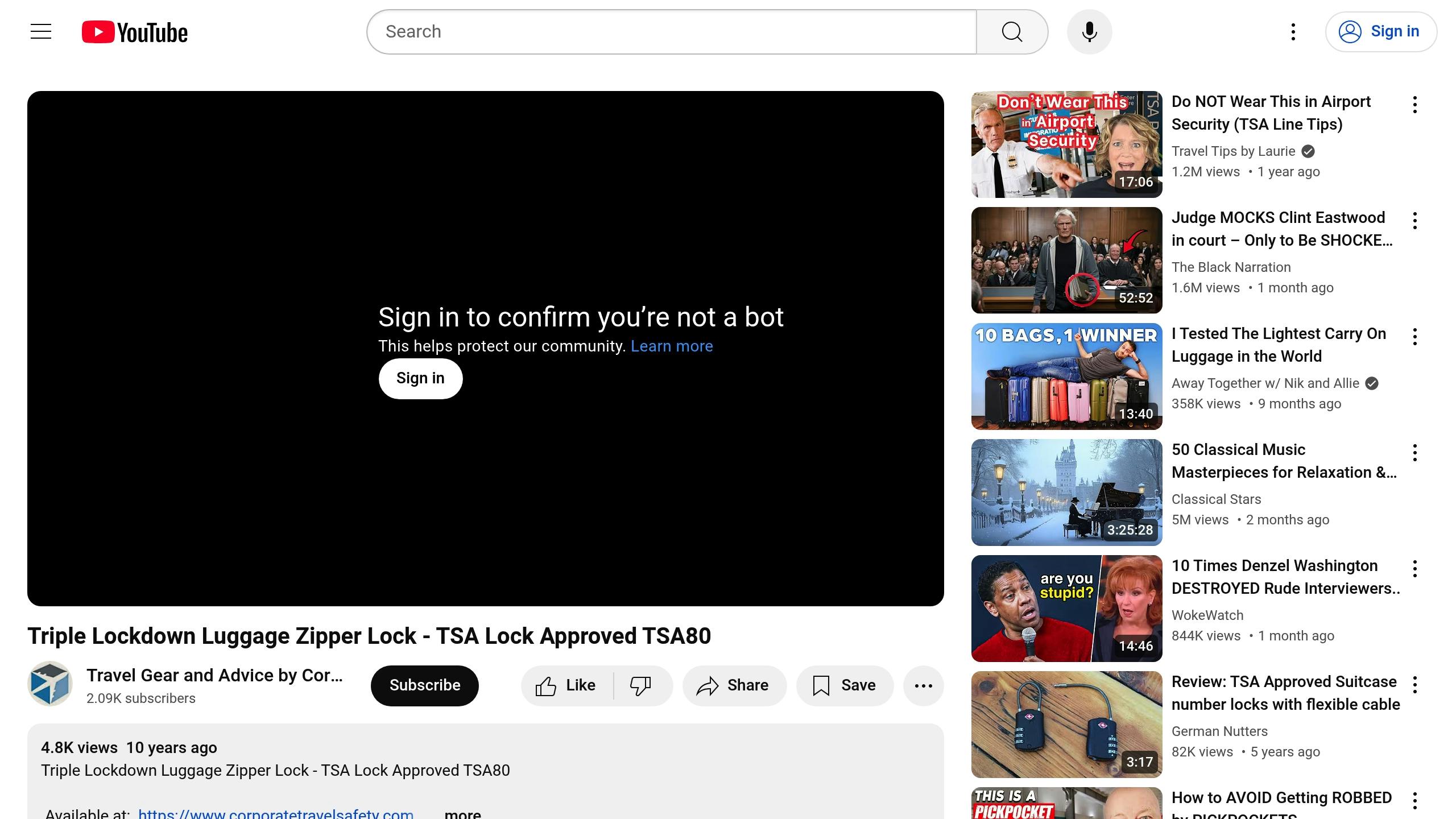The image size is (1456, 819).
Task: Subscribe to the channel
Action: click(425, 685)
